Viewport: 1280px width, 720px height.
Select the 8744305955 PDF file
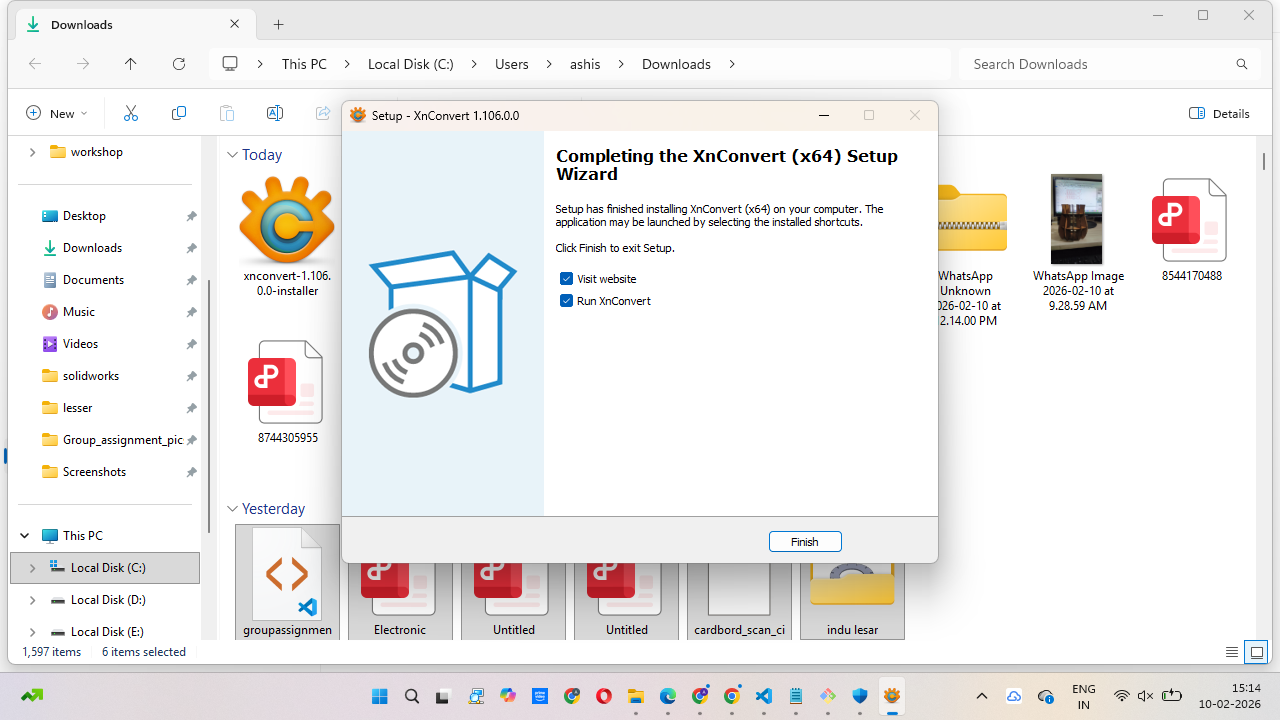point(286,392)
